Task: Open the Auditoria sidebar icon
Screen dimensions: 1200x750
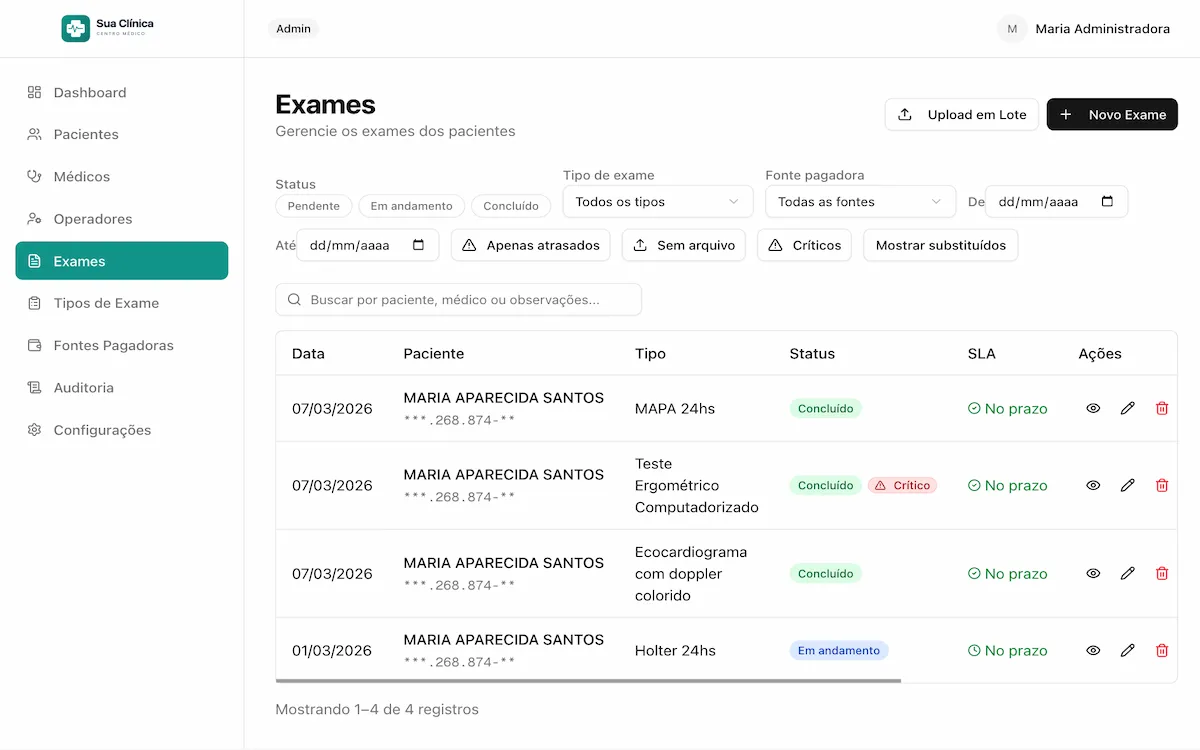Action: point(33,387)
